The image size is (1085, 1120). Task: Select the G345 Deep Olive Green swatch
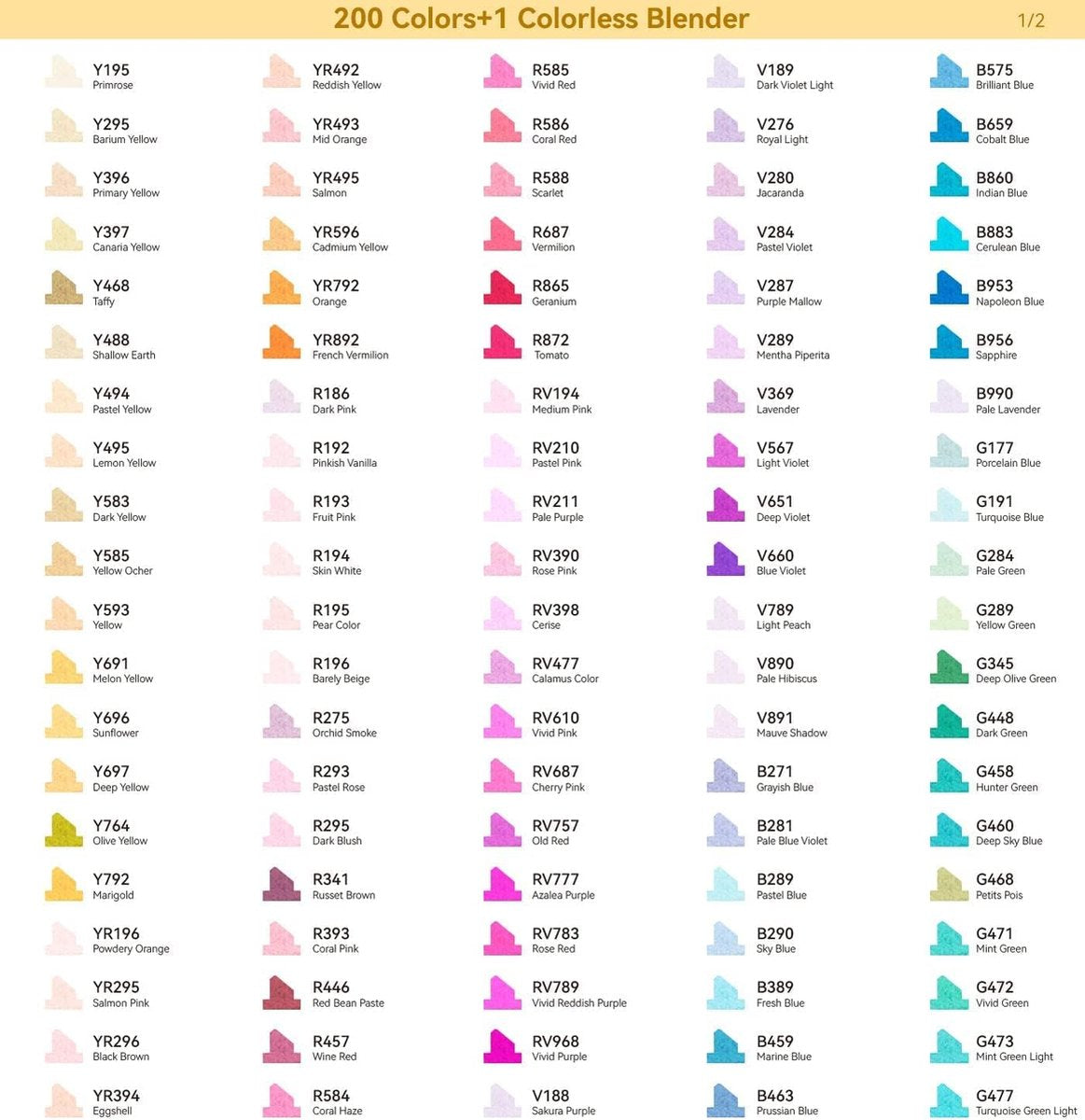point(950,666)
